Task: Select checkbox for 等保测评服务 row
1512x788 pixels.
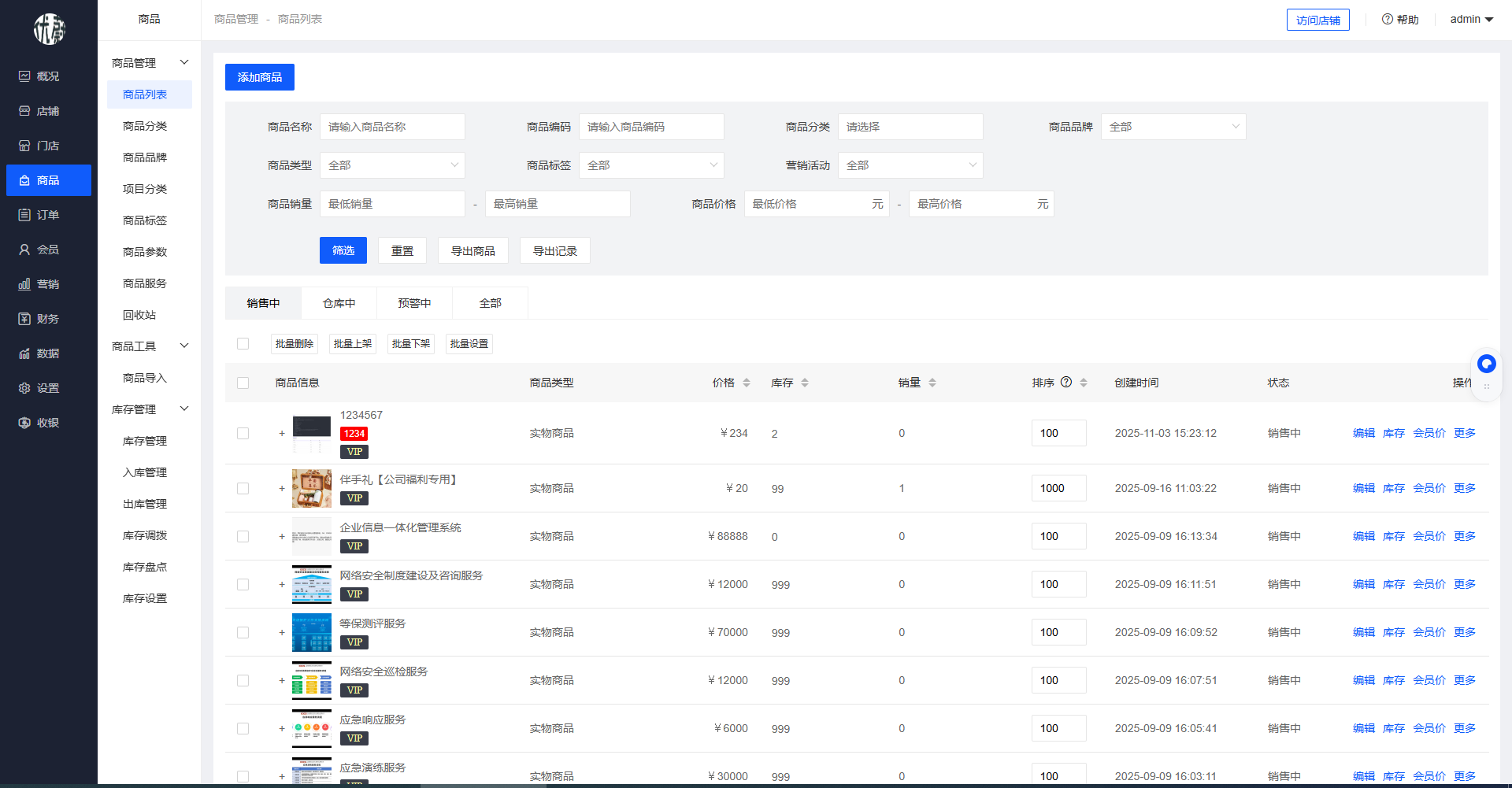Action: tap(243, 633)
